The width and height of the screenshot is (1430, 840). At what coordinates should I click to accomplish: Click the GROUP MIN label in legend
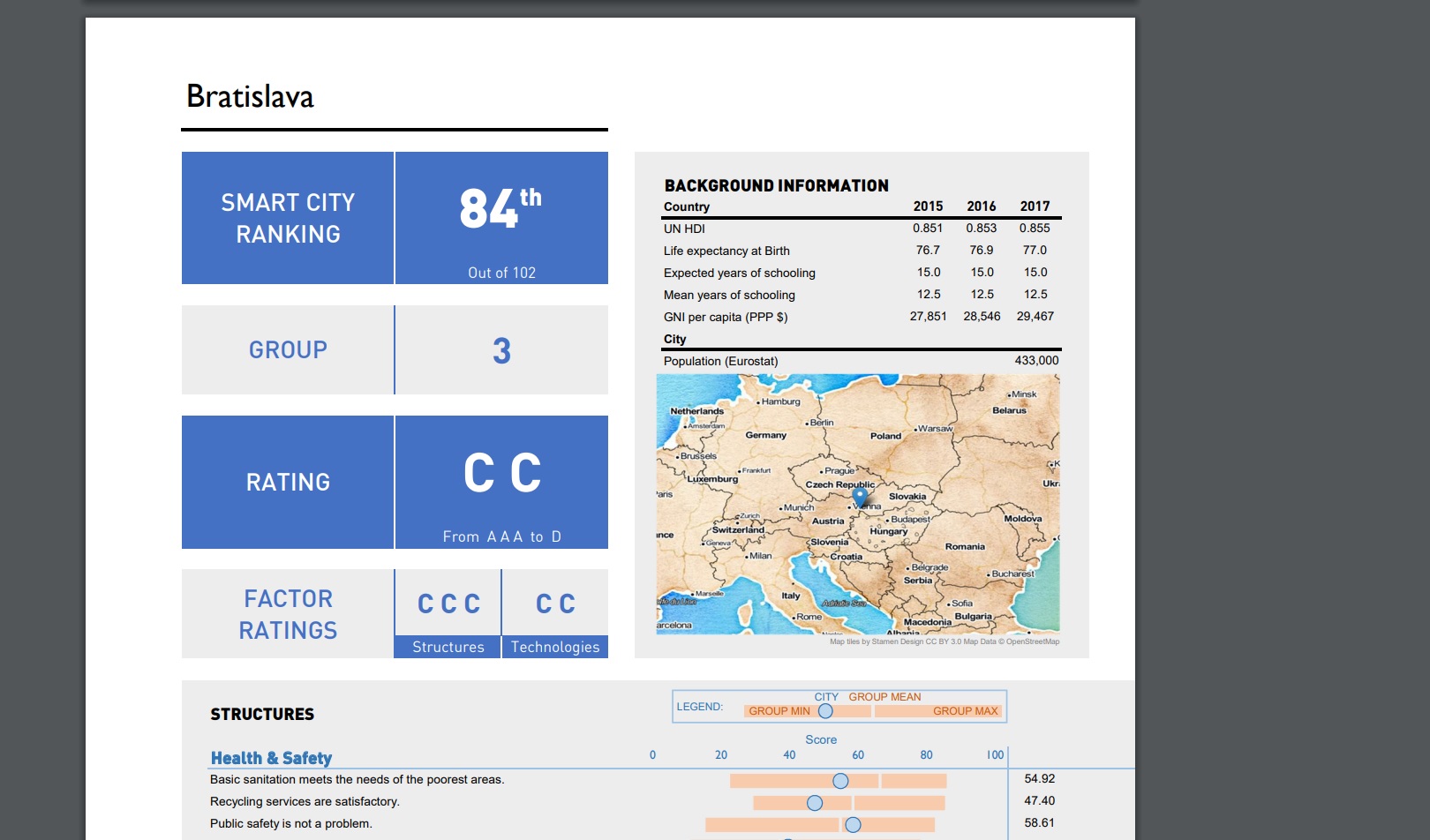779,711
